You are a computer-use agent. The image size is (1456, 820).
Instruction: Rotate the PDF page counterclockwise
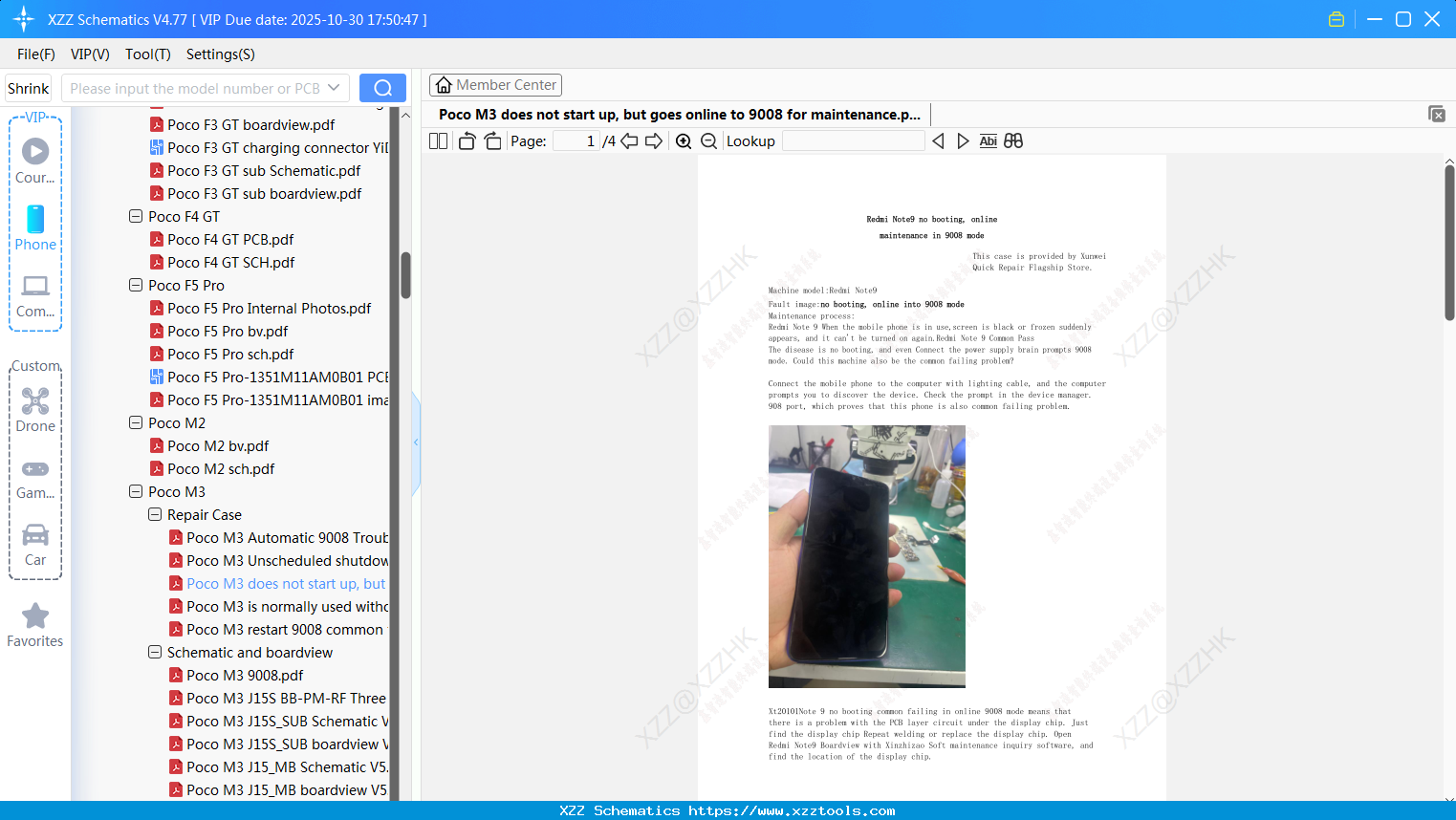pyautogui.click(x=467, y=140)
